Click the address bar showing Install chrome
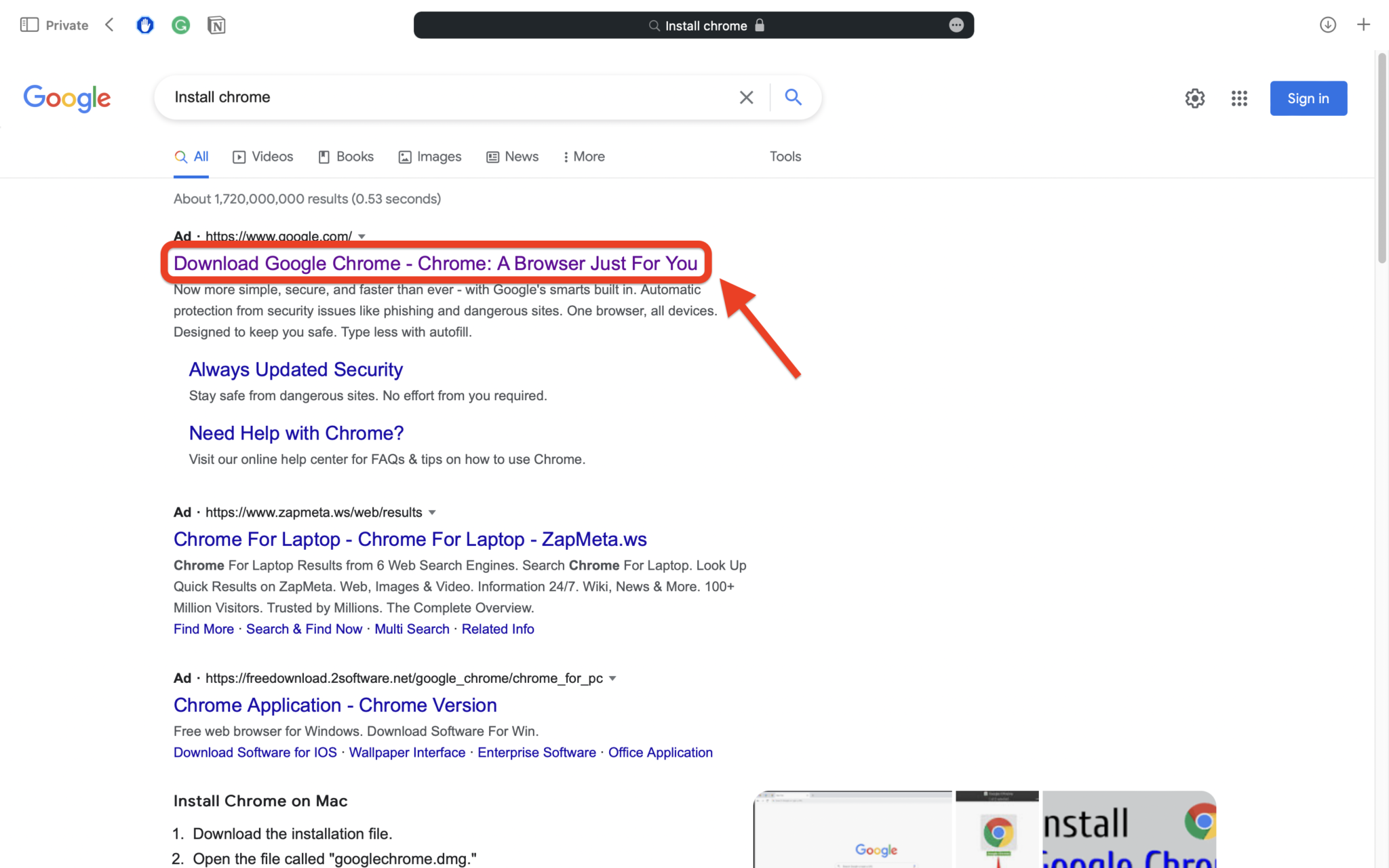This screenshot has height=868, width=1389. (x=693, y=25)
